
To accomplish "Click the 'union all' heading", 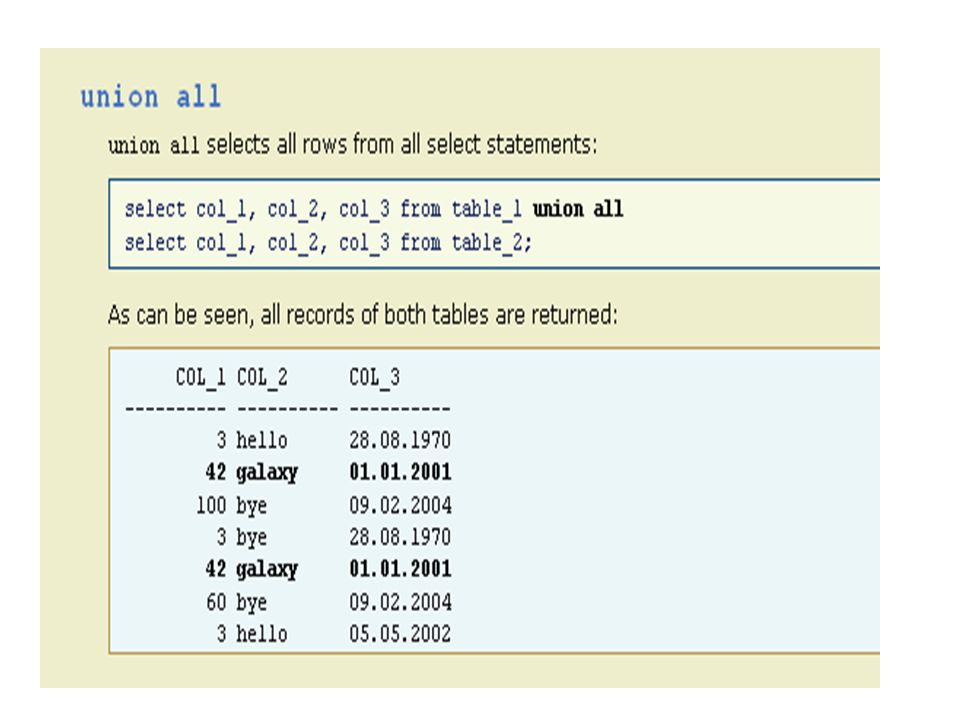I will tap(151, 97).
